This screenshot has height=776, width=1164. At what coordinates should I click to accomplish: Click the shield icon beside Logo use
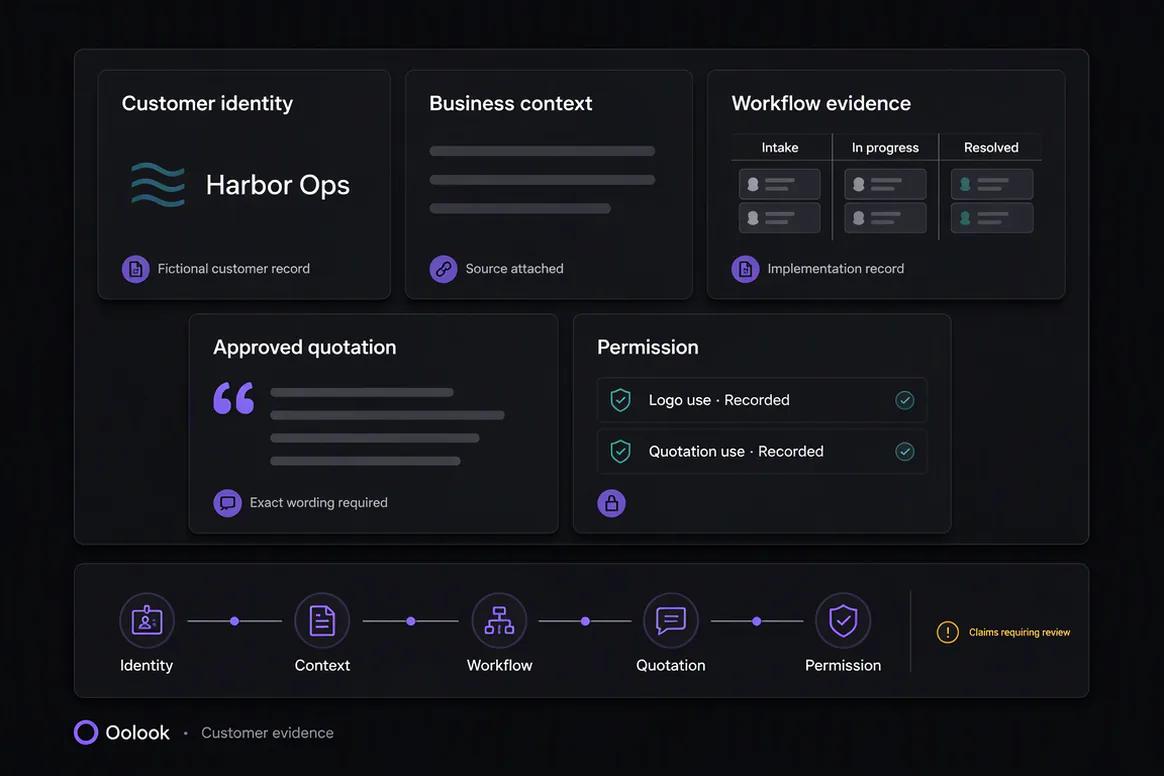pos(621,400)
